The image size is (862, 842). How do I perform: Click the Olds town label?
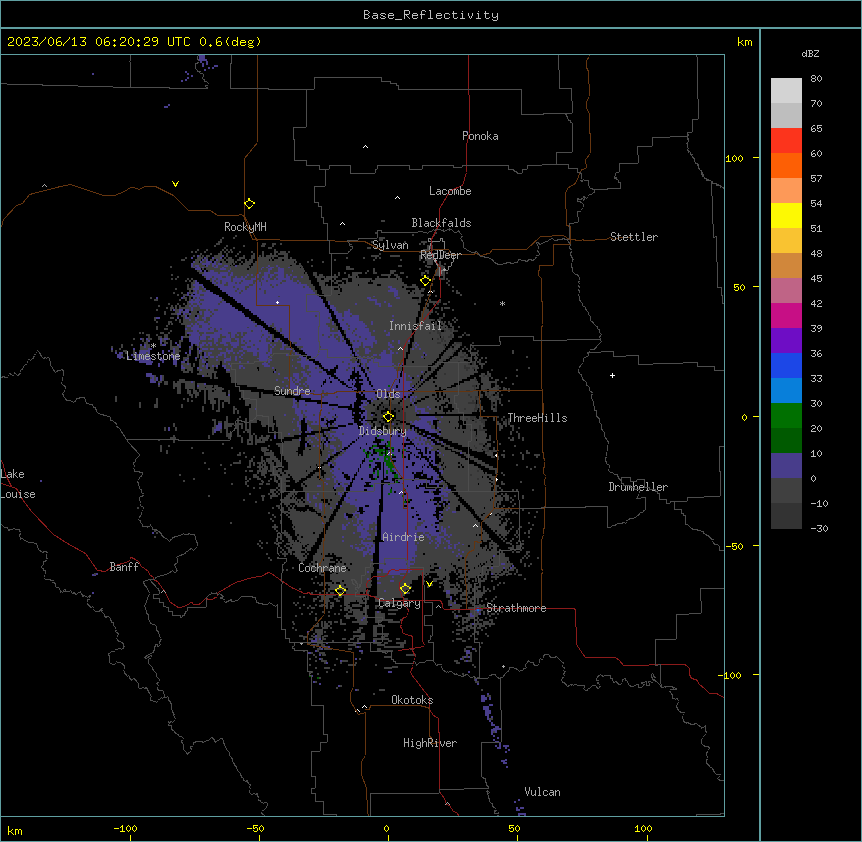tap(388, 394)
